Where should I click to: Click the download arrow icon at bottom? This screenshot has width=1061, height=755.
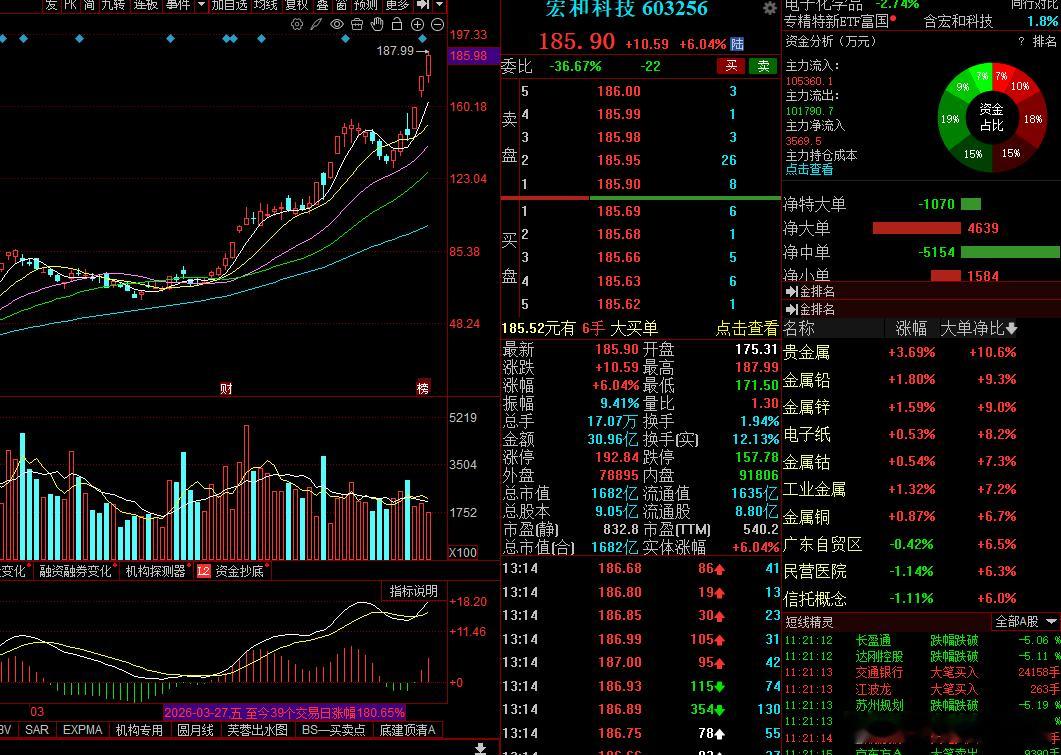[x=480, y=748]
